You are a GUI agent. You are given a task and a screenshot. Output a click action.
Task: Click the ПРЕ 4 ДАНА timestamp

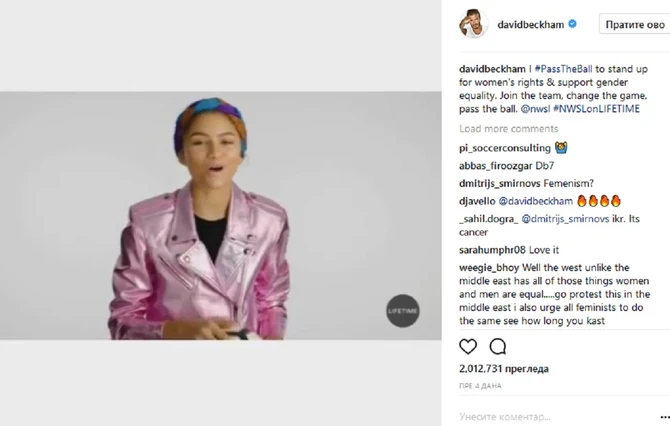[480, 386]
